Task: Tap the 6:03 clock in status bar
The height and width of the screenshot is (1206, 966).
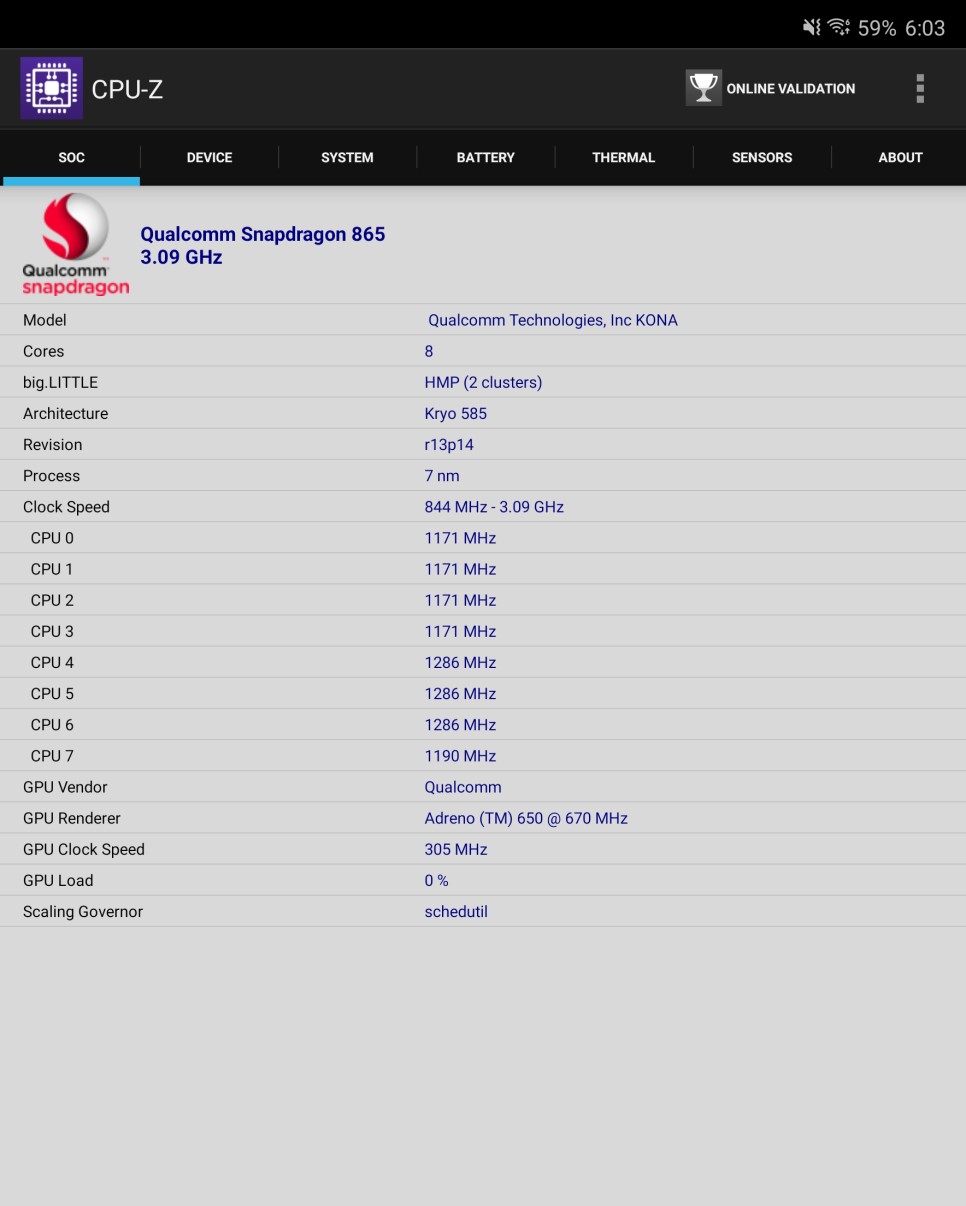Action: (x=925, y=28)
